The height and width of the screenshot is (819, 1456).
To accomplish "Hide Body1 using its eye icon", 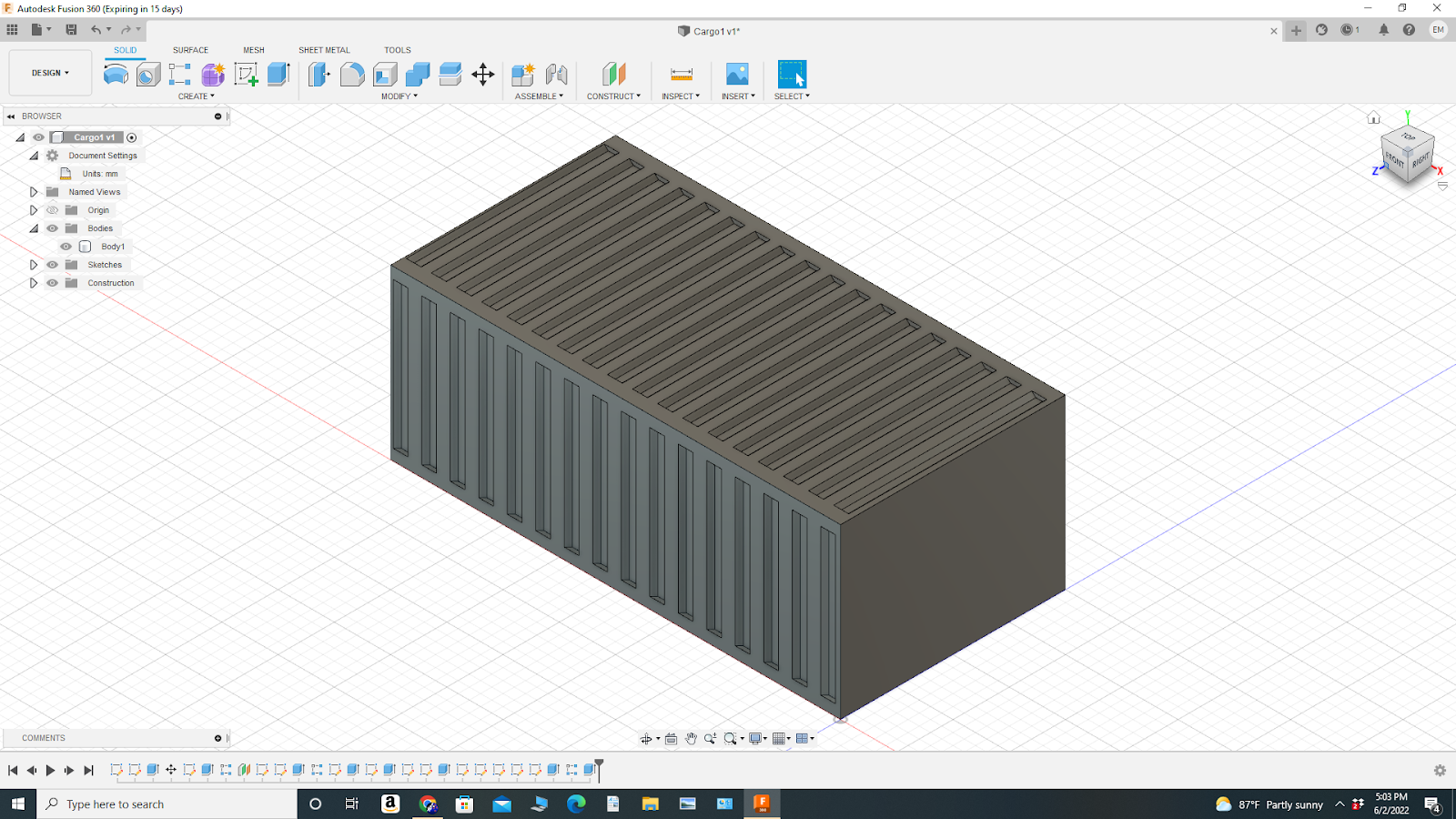I will [66, 247].
